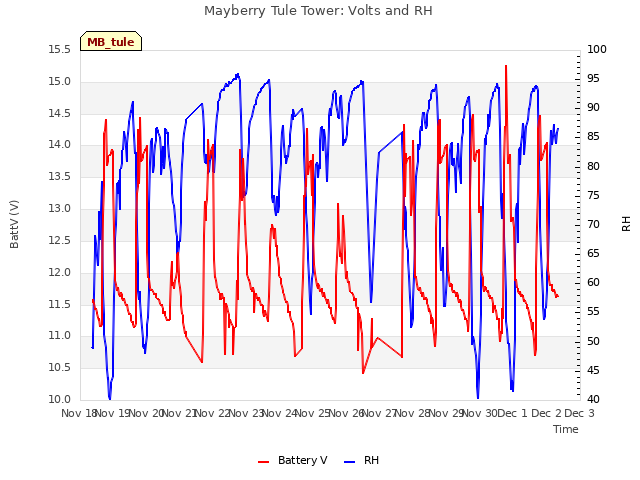Click the 14.0 voltage axis value
640x480 pixels.
tap(59, 145)
